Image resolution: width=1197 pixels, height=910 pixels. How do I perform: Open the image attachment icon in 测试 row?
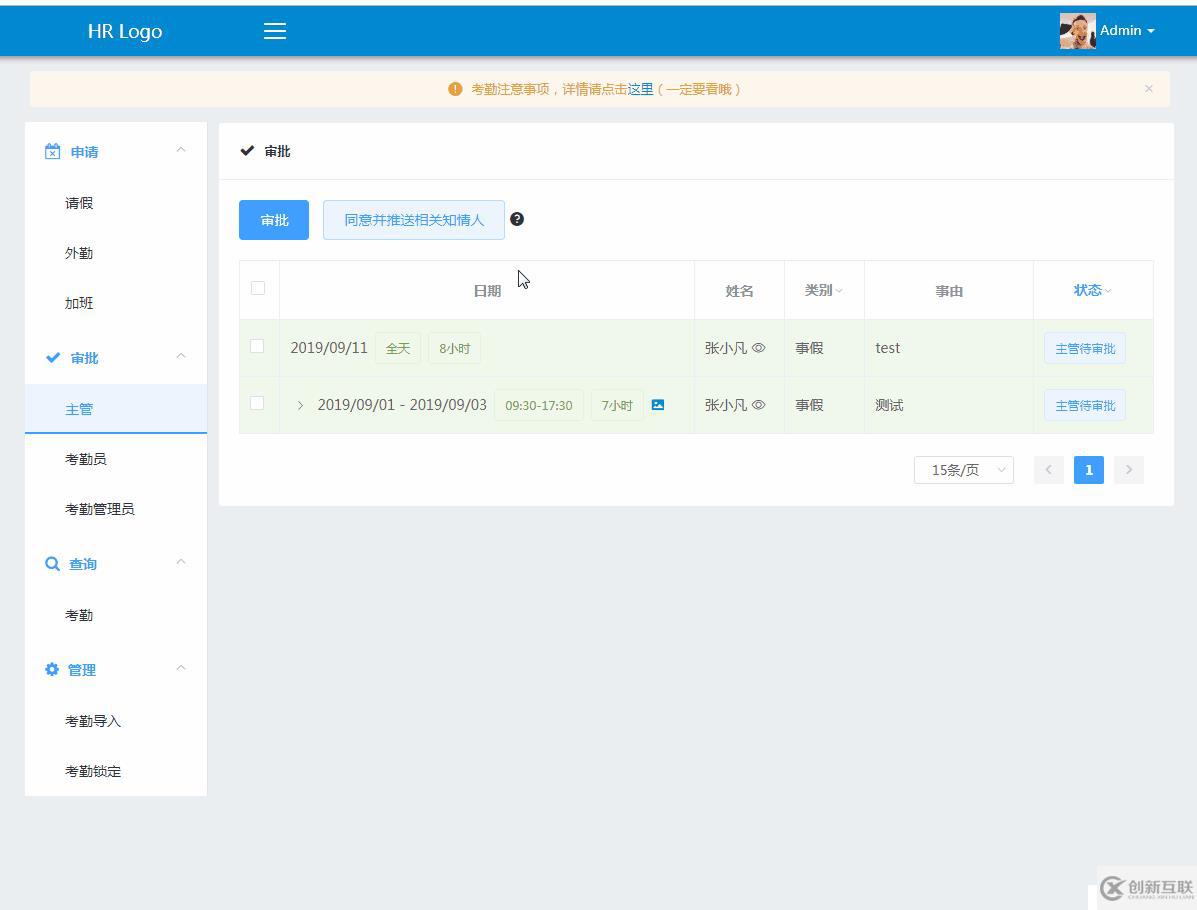pyautogui.click(x=658, y=405)
